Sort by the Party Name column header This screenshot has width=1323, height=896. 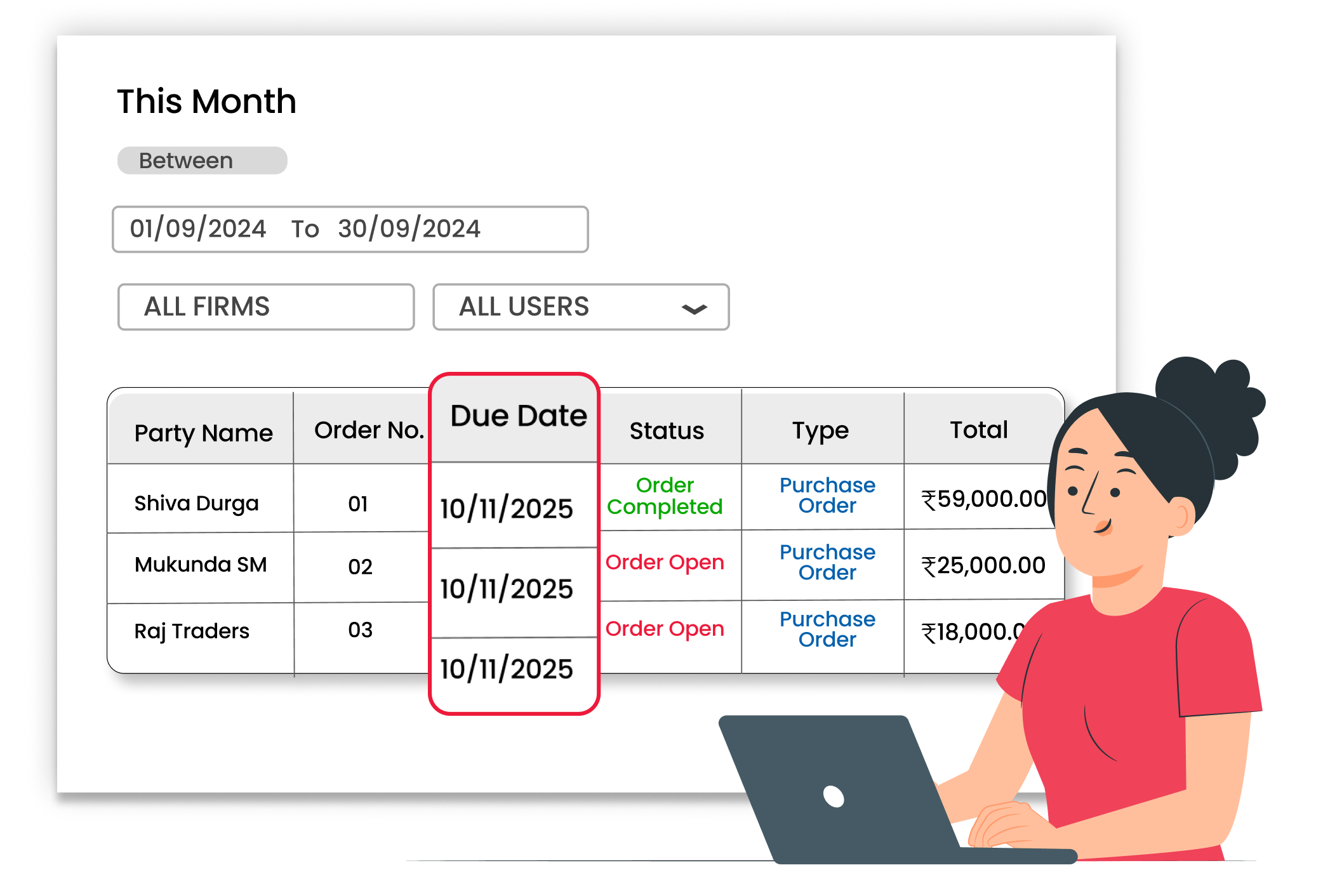pos(203,432)
